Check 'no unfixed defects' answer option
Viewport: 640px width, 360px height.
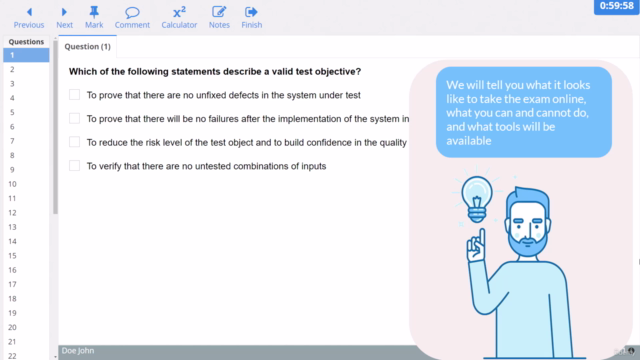pos(74,95)
